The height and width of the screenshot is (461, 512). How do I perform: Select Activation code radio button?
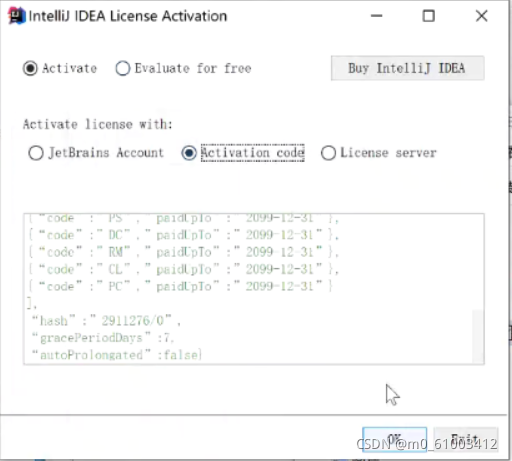click(x=243, y=153)
